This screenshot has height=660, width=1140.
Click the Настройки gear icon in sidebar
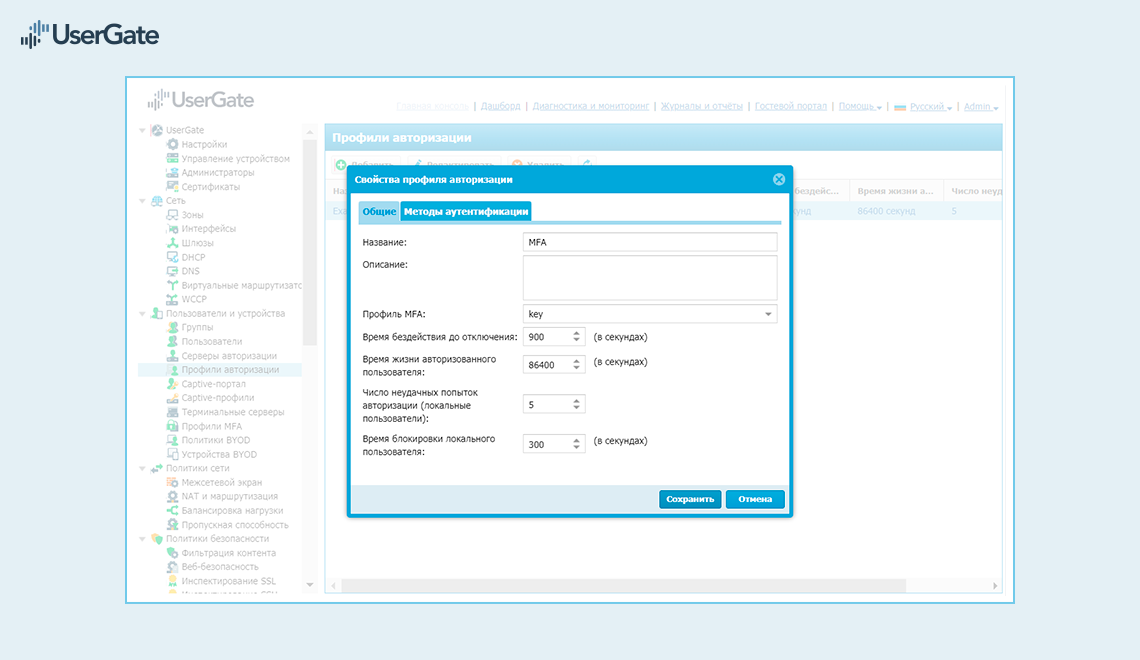172,145
